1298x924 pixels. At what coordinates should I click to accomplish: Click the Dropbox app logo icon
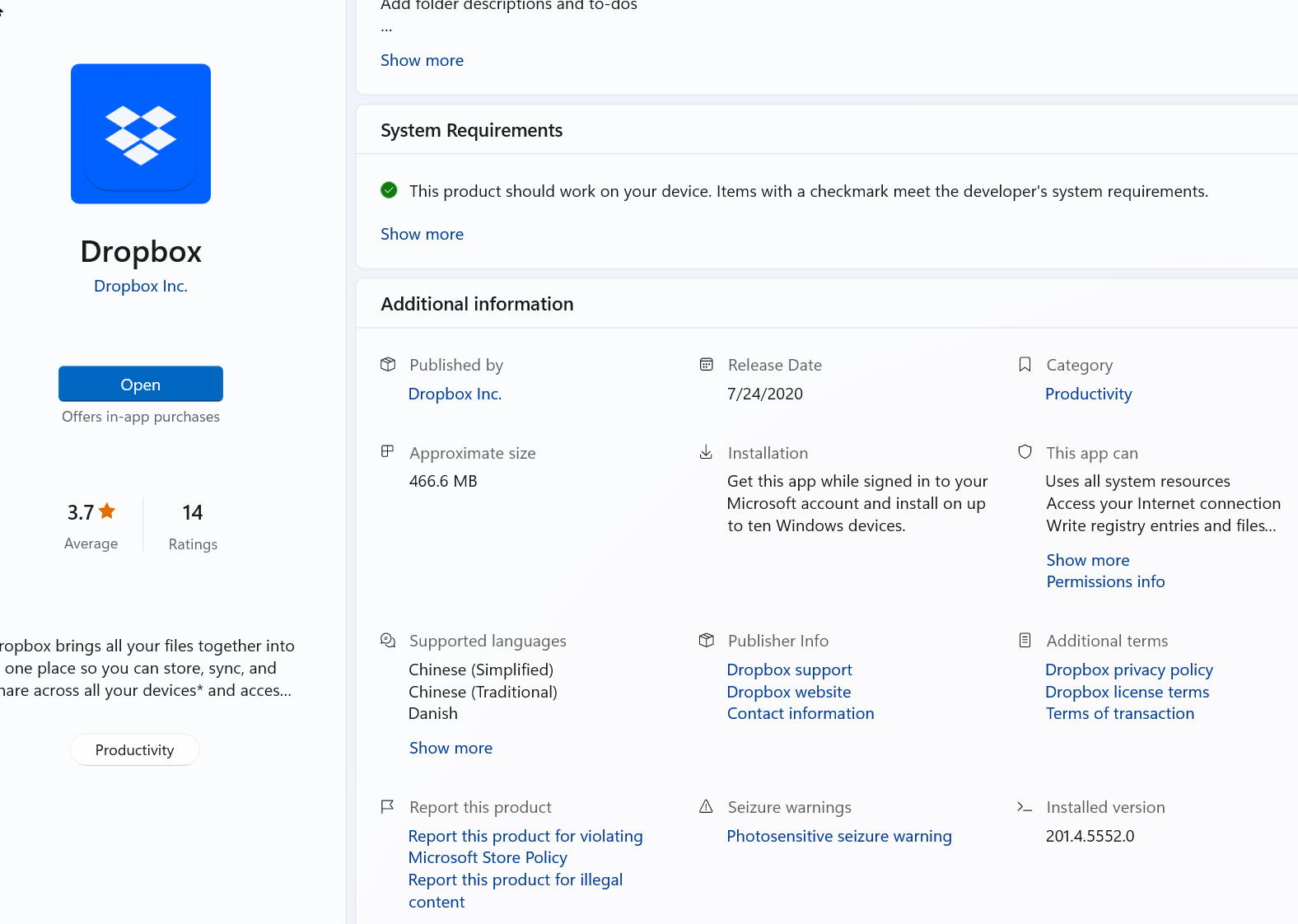(x=141, y=133)
